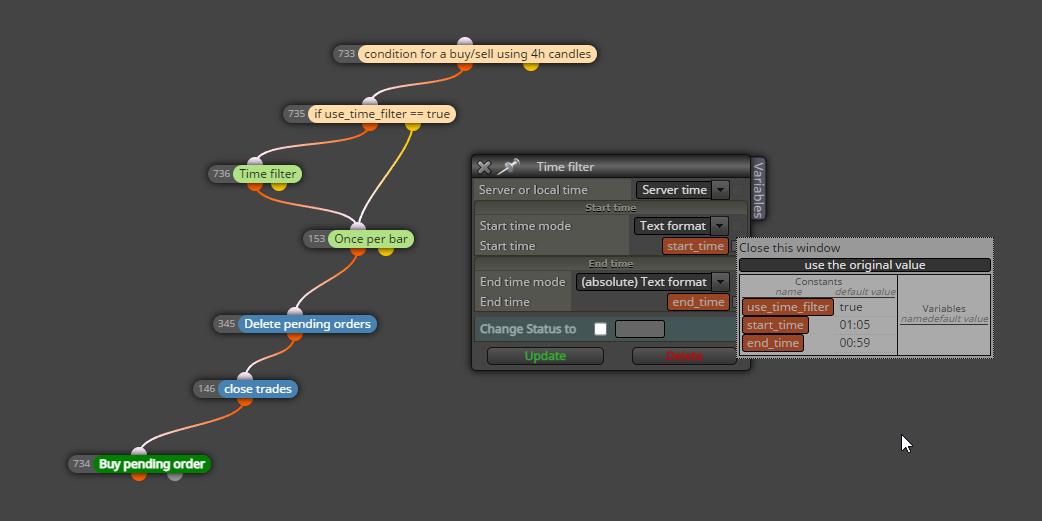This screenshot has width=1042, height=521.
Task: Click the green Update button
Action: (546, 356)
